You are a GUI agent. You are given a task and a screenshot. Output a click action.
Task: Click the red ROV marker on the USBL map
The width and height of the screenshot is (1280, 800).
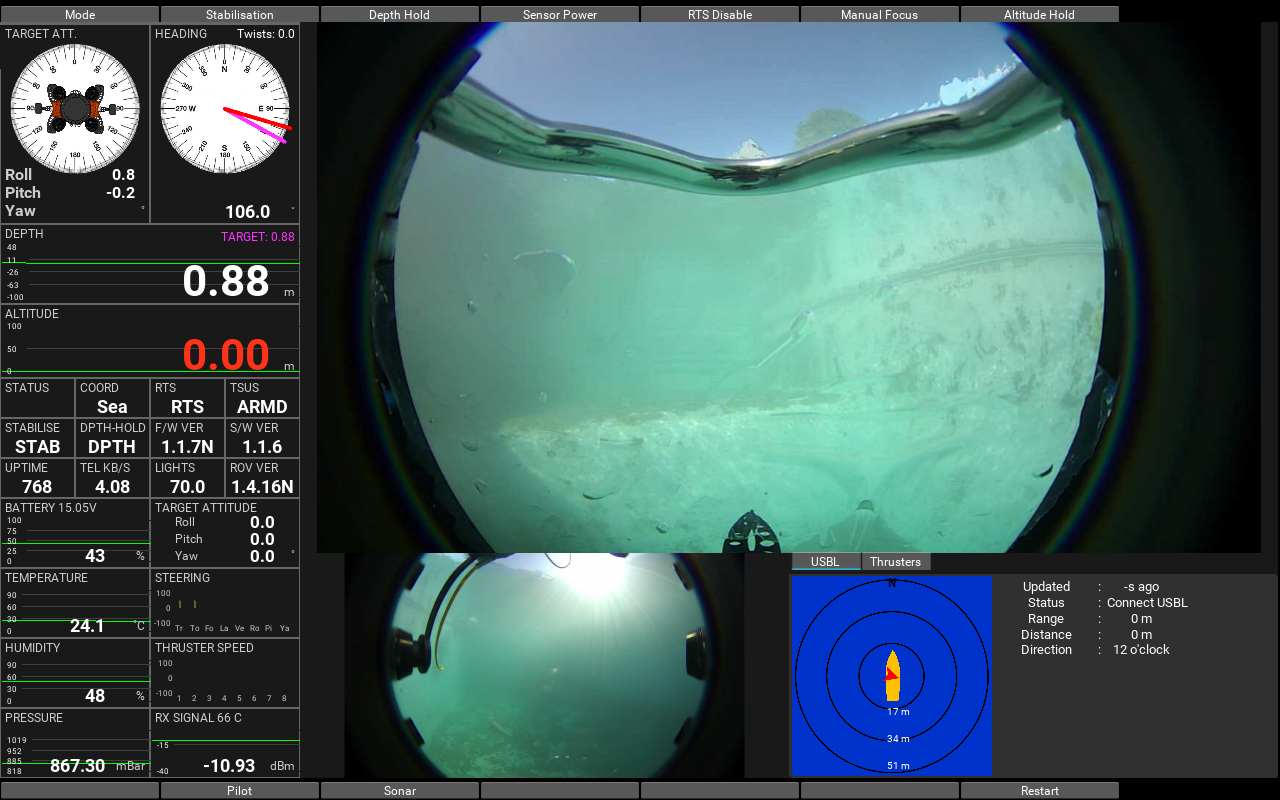[890, 675]
